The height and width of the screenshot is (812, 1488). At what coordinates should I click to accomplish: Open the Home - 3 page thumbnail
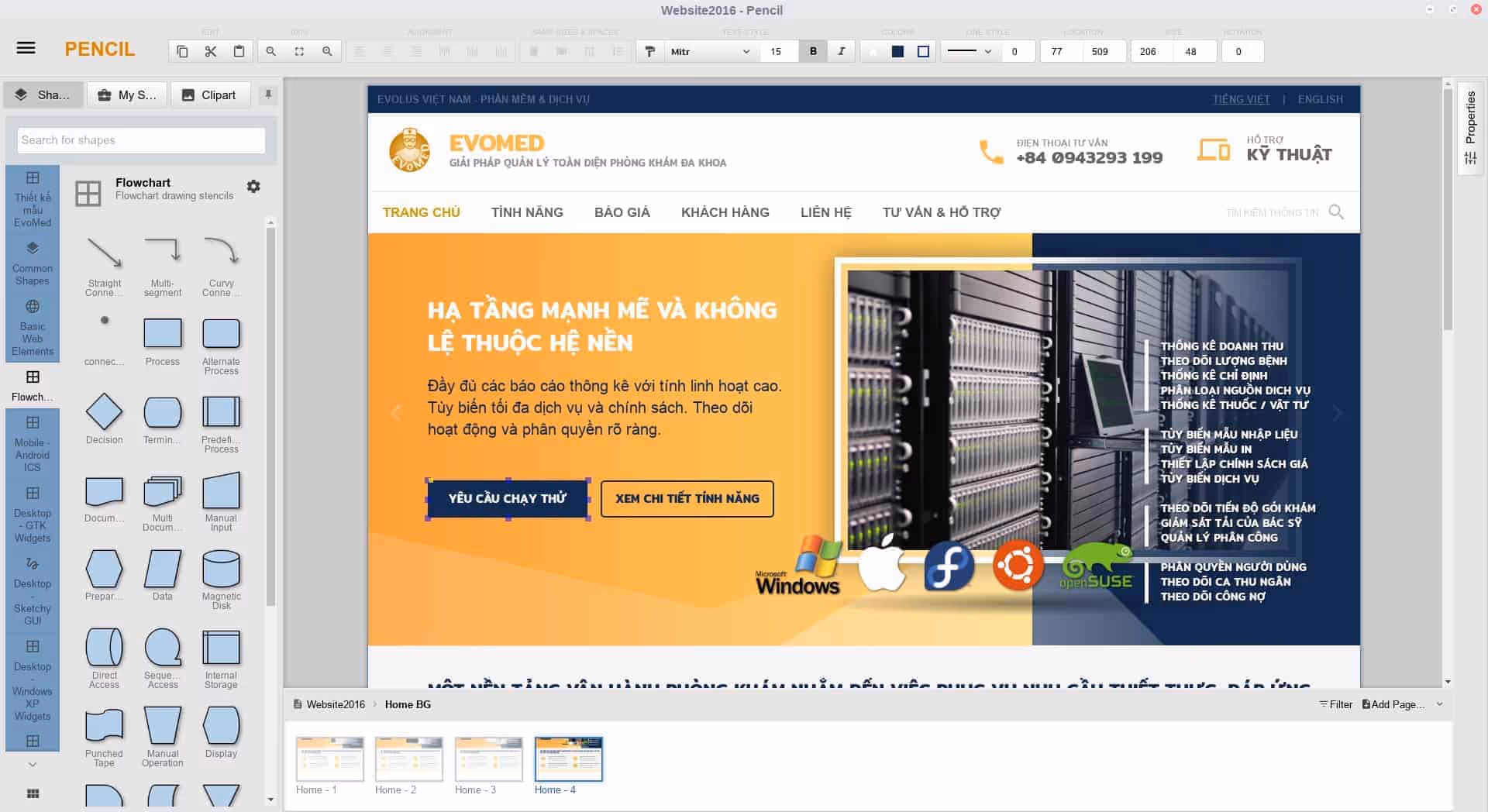coord(488,759)
